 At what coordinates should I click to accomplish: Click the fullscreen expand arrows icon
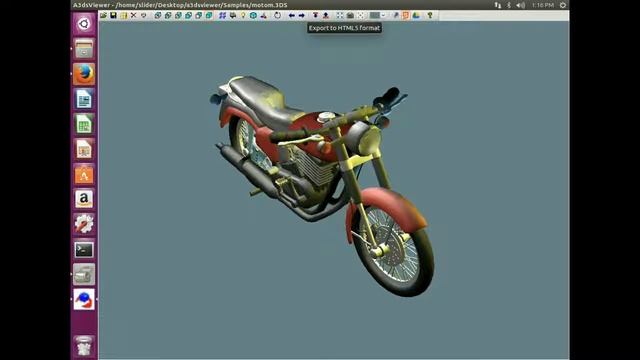point(340,16)
